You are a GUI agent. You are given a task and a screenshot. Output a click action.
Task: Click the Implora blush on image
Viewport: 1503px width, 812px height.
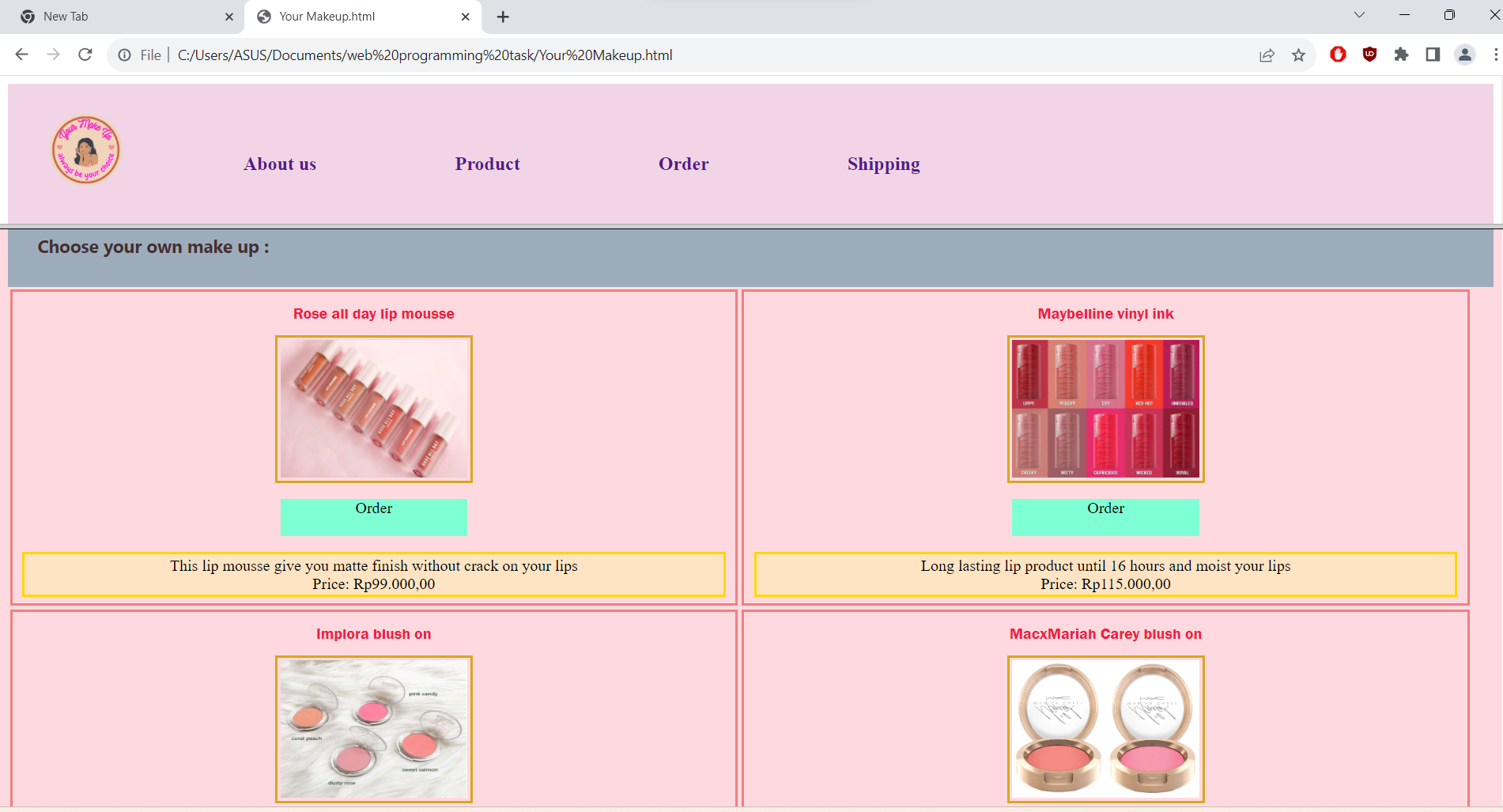coord(373,729)
